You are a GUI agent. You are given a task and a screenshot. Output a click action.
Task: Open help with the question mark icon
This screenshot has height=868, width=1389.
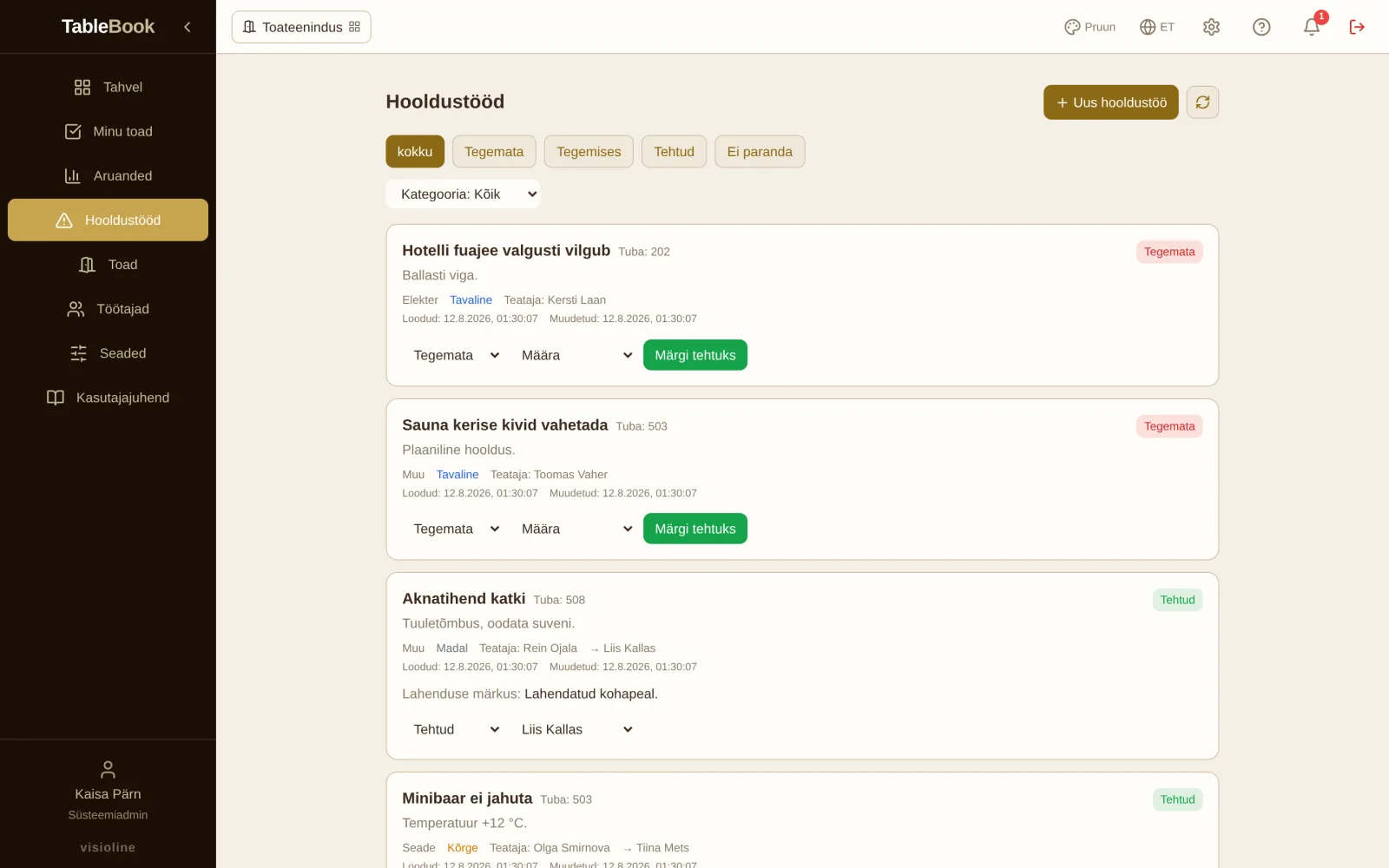point(1261,27)
